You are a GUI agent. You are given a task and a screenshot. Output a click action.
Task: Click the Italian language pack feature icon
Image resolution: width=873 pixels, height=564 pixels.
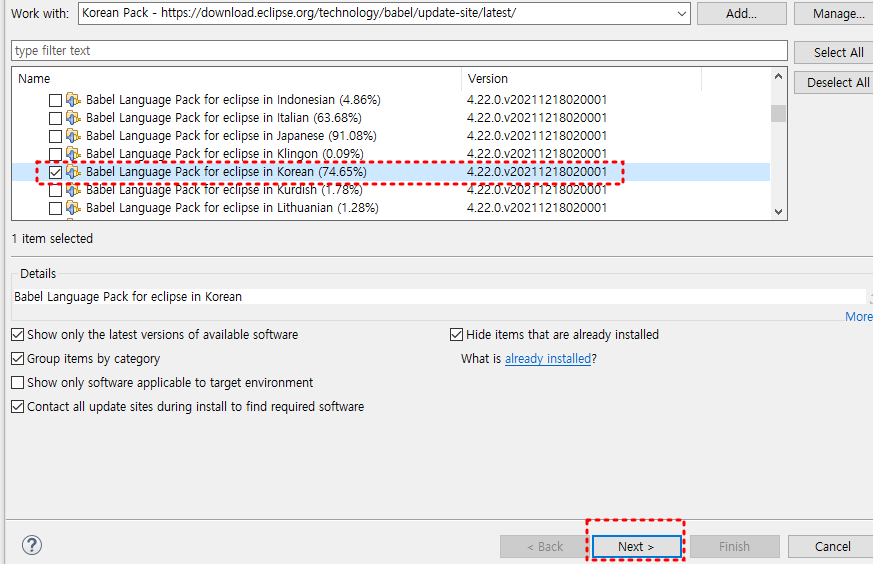point(73,117)
